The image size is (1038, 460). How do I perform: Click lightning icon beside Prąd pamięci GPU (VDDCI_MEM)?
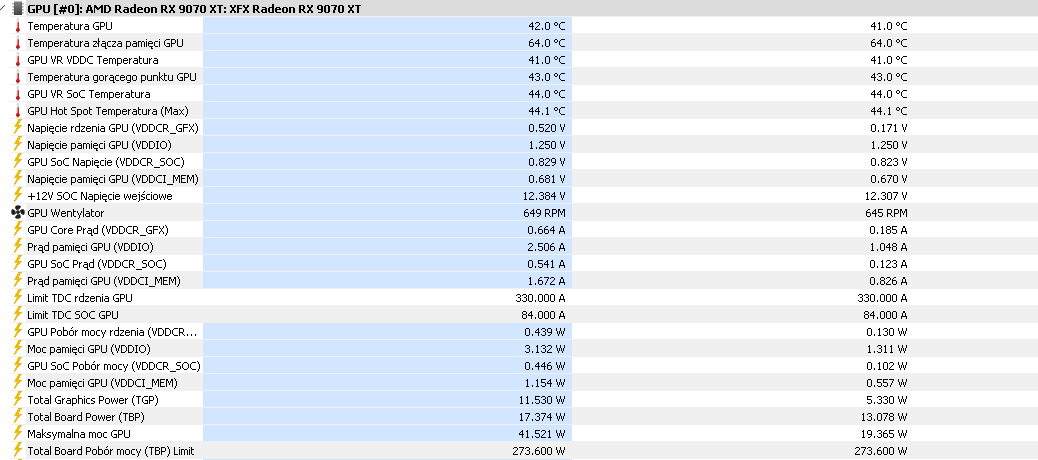point(17,281)
